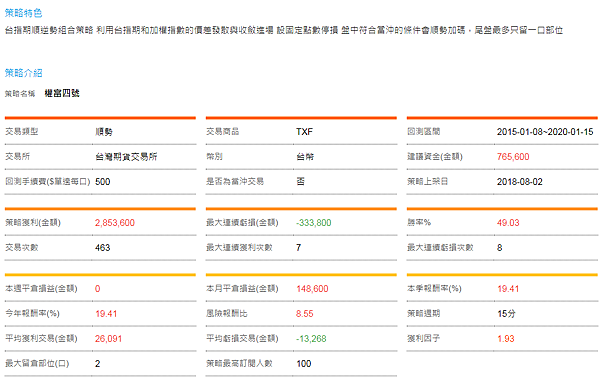Click the 回測區間 row label
600x381 pixels.
[x=424, y=132]
